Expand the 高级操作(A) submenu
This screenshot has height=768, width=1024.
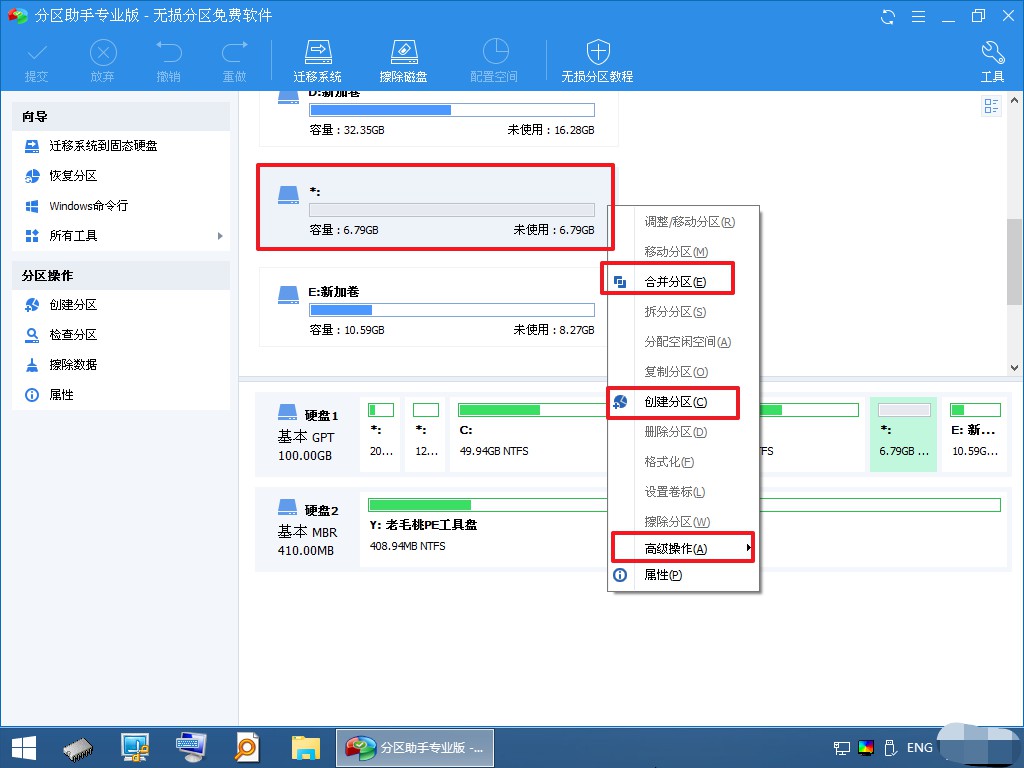[683, 549]
